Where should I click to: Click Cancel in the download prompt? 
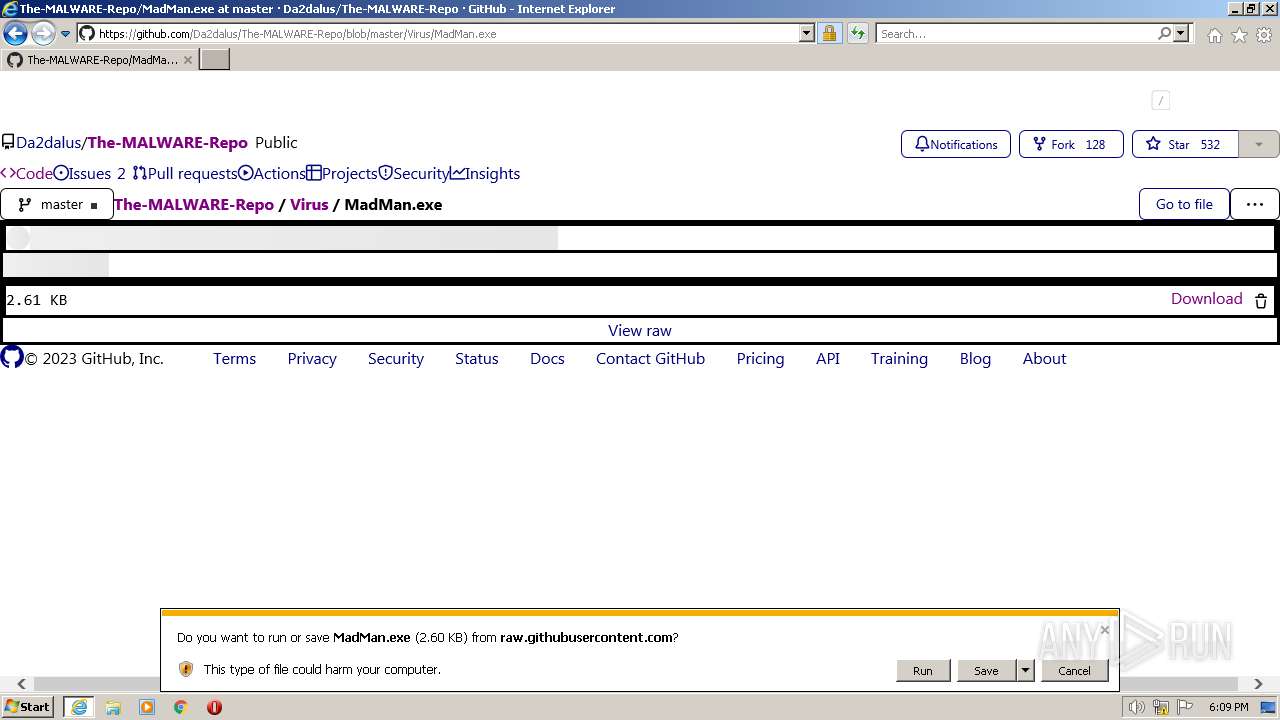[1075, 671]
